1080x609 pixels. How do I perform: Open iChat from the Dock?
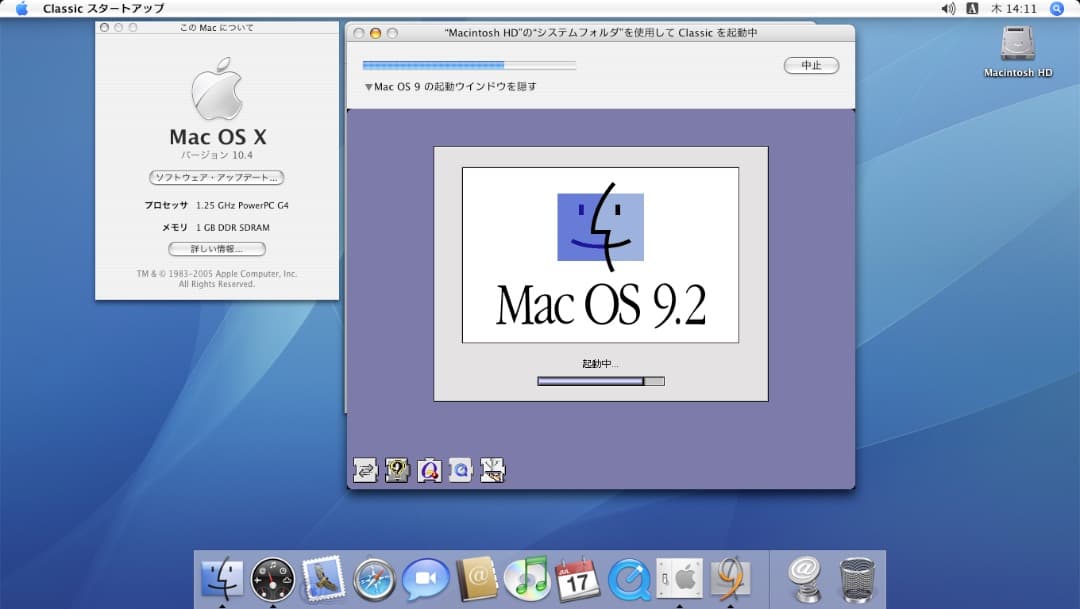(423, 578)
